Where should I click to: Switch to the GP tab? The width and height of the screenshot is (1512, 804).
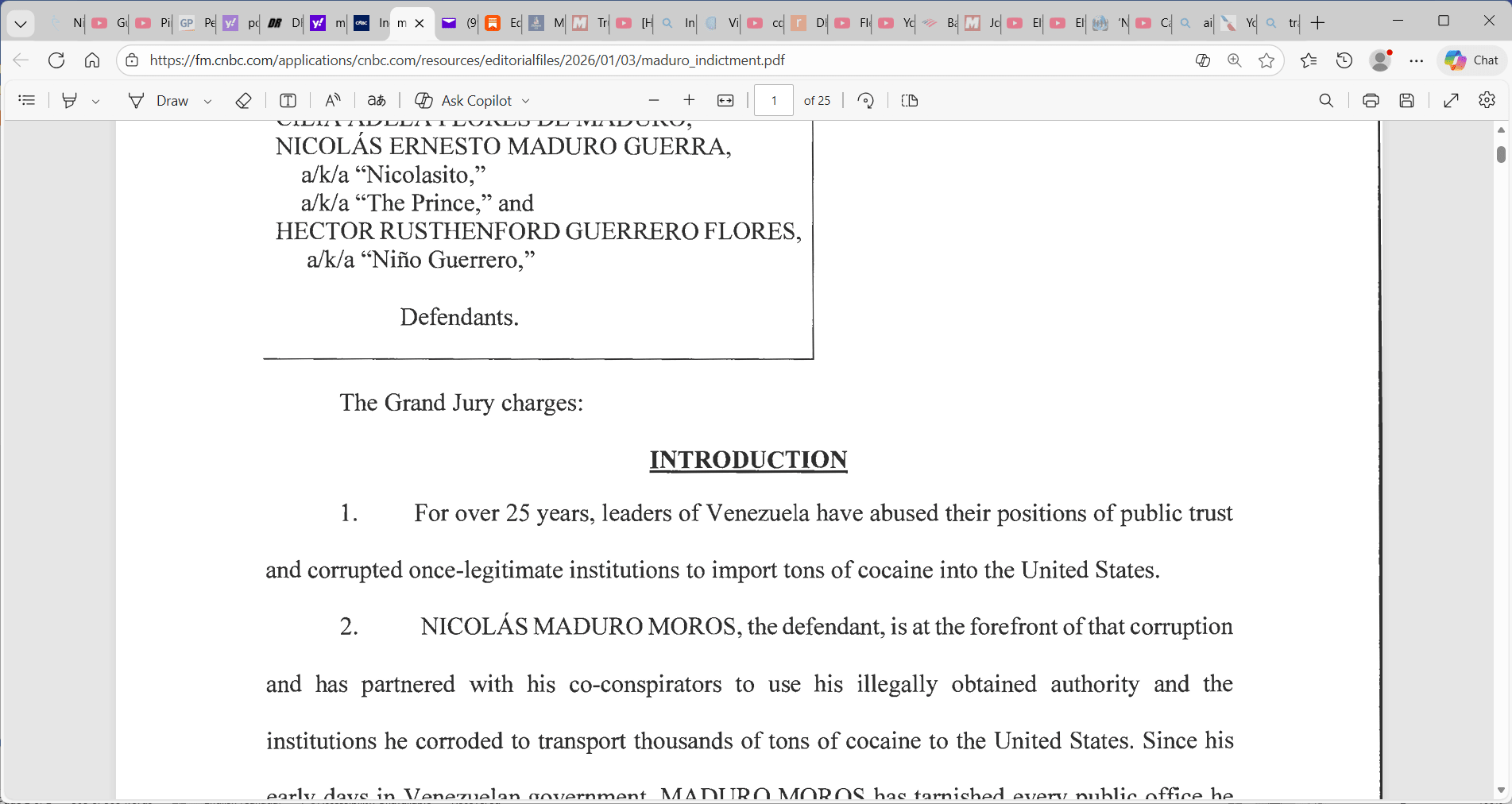(x=195, y=24)
